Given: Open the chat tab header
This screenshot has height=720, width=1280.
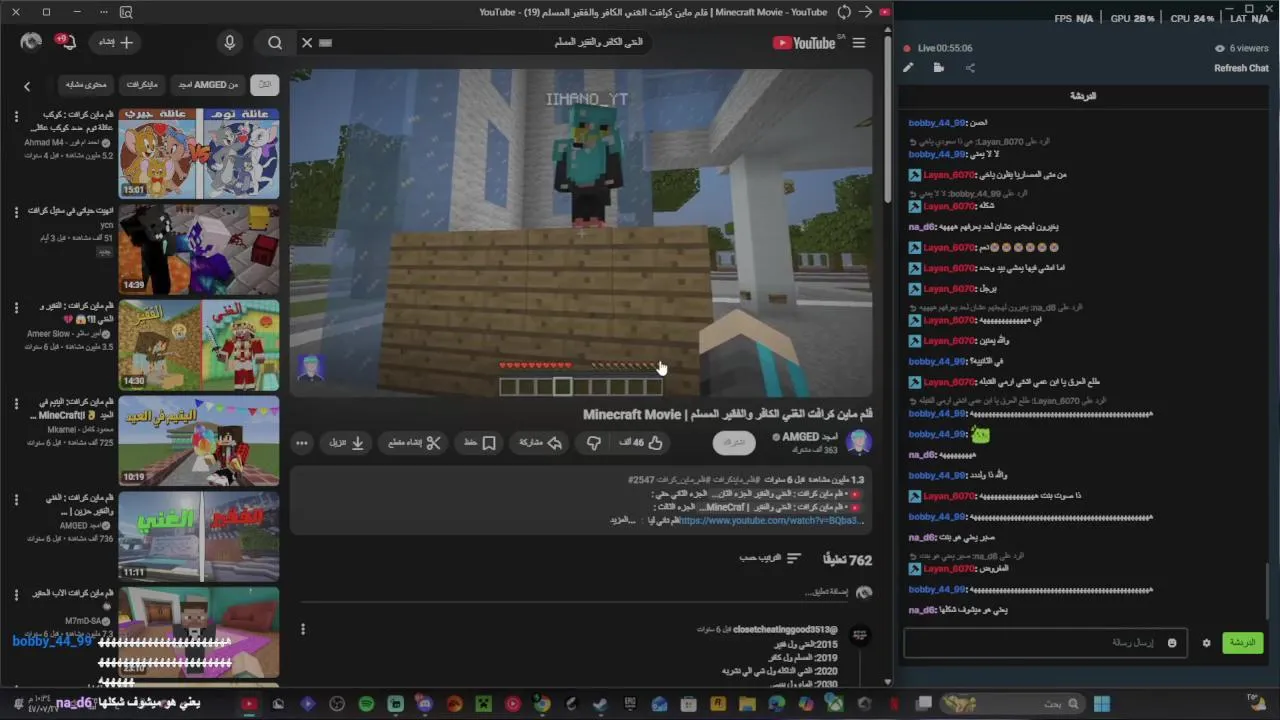Looking at the screenshot, I should point(1083,96).
